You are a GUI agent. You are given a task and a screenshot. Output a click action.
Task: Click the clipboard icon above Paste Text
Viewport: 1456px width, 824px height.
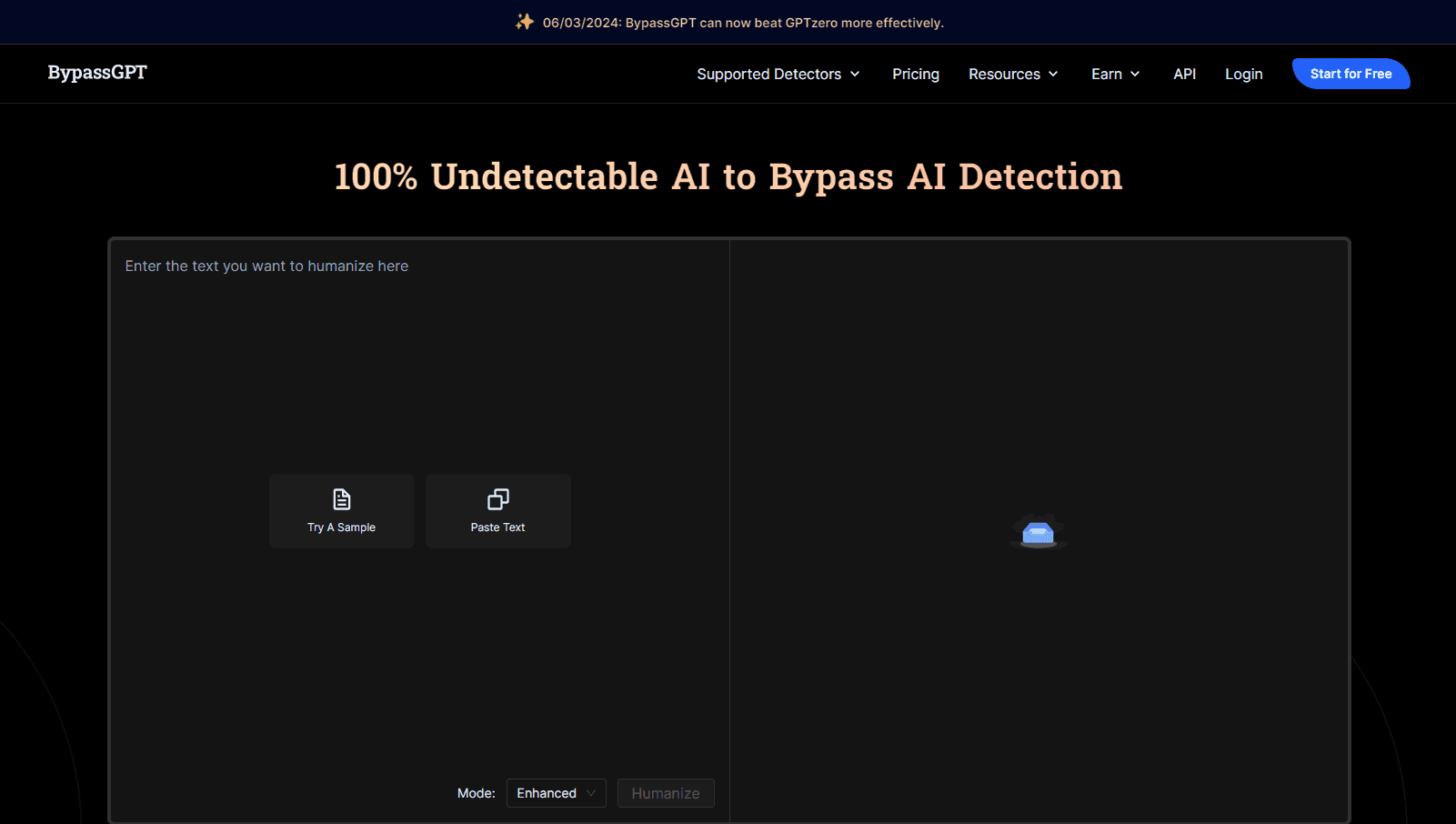point(497,499)
